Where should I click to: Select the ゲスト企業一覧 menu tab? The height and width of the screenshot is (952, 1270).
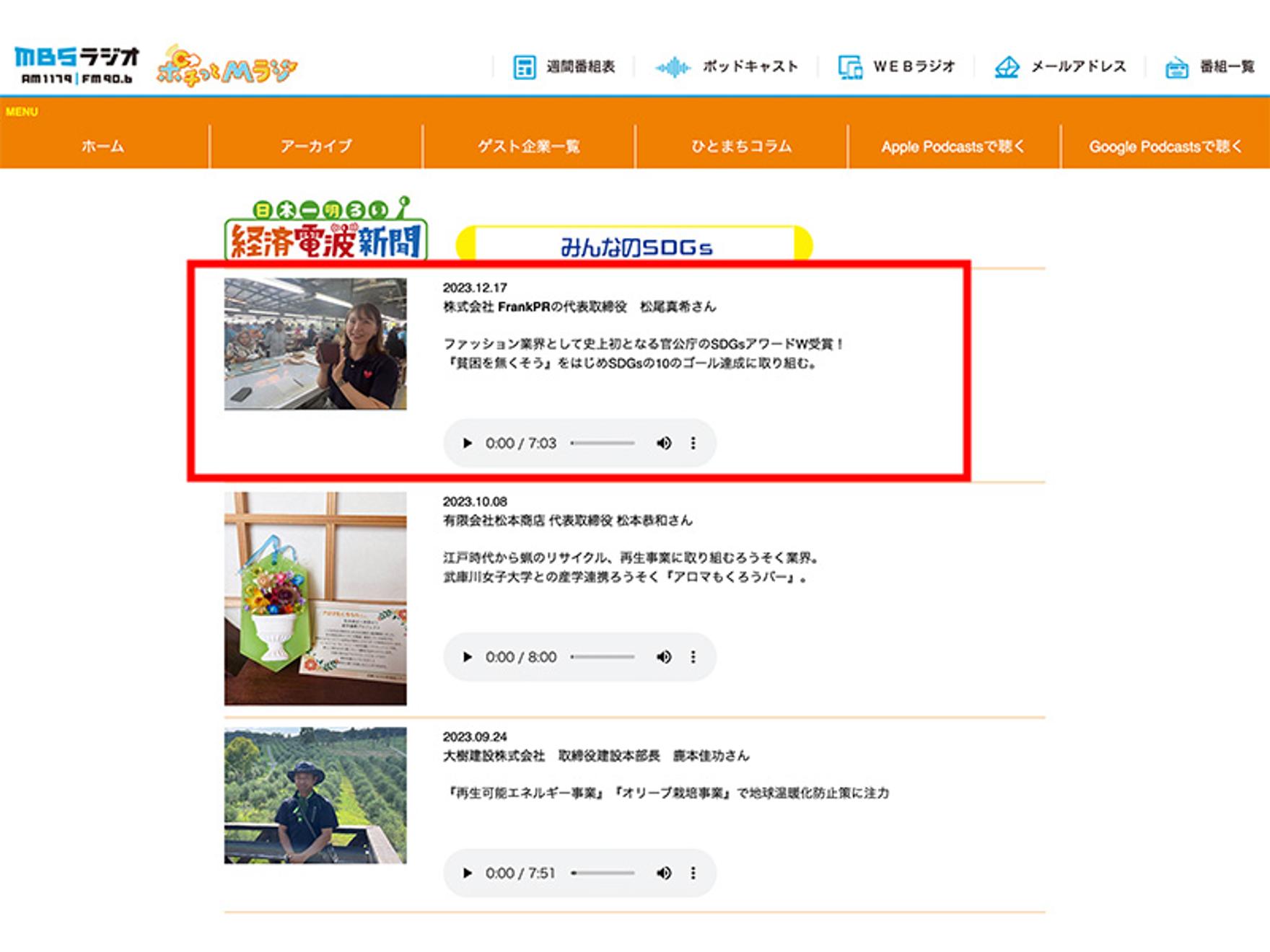(529, 146)
